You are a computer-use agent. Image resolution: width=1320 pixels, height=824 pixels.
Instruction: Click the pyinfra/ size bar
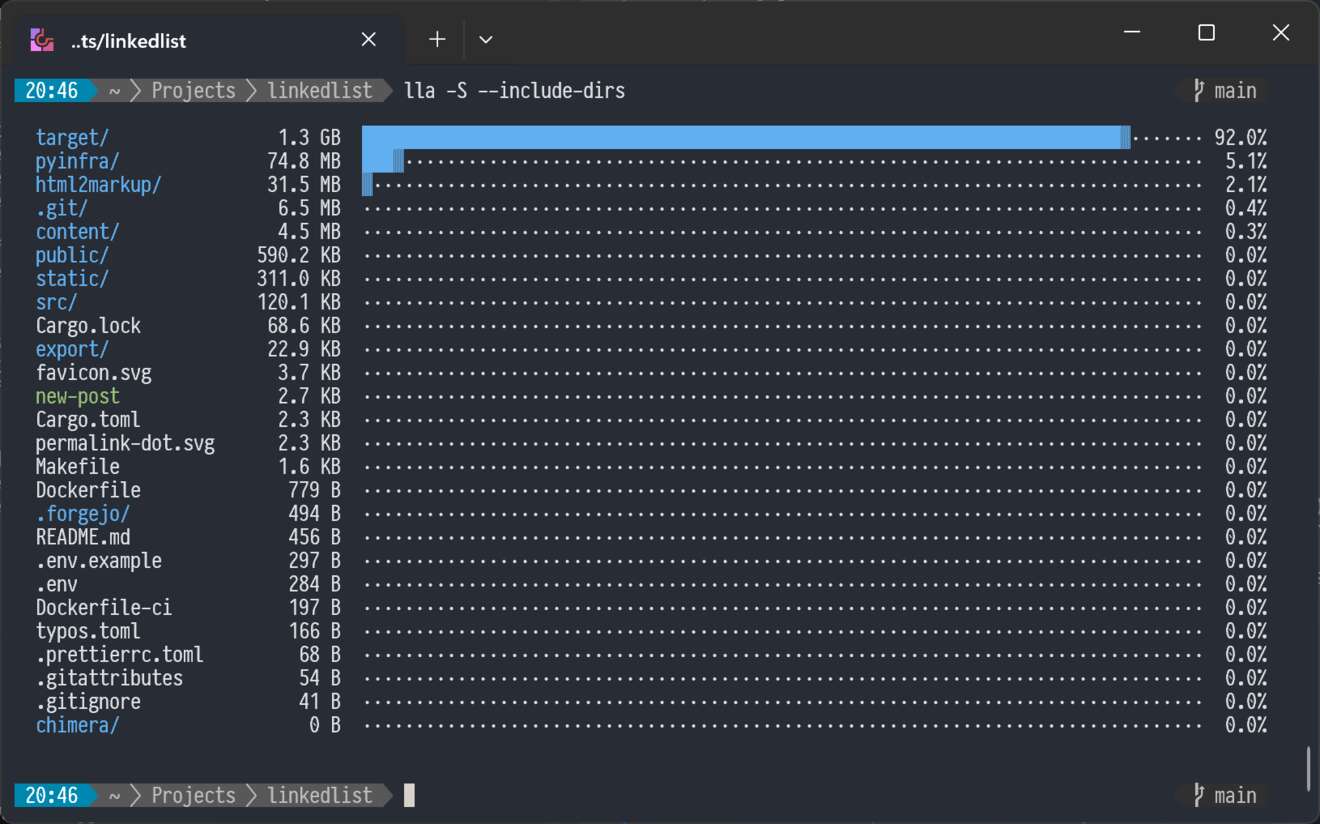pyautogui.click(x=383, y=161)
